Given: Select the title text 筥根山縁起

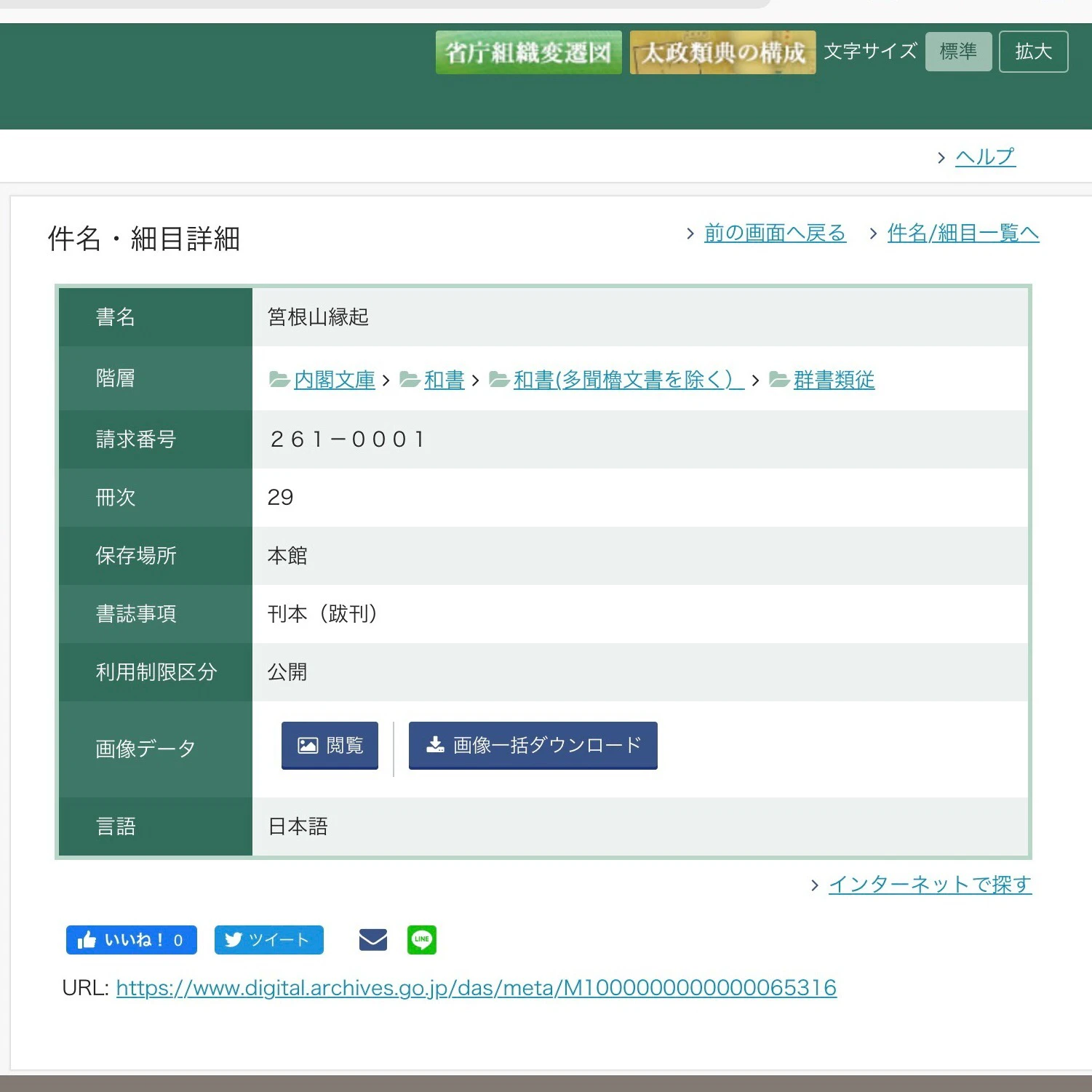Looking at the screenshot, I should 318,317.
